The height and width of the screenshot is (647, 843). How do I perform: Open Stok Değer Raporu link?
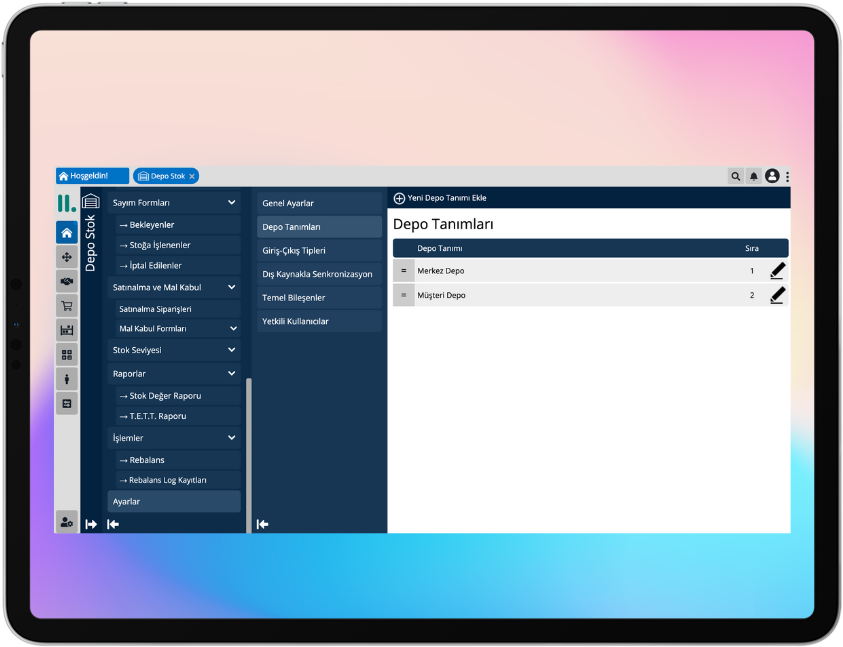[166, 396]
